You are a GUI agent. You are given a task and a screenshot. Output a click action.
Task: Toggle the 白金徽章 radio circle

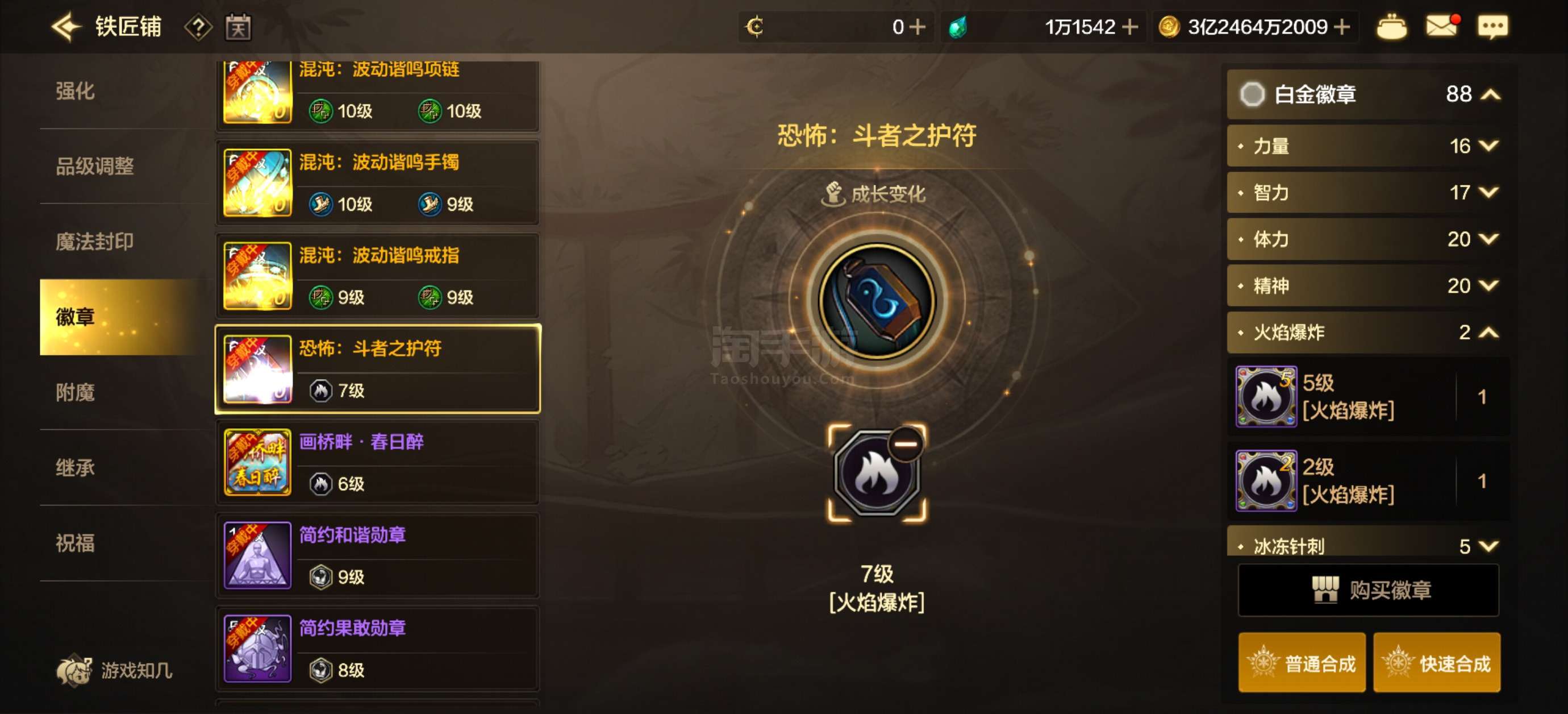[1252, 94]
